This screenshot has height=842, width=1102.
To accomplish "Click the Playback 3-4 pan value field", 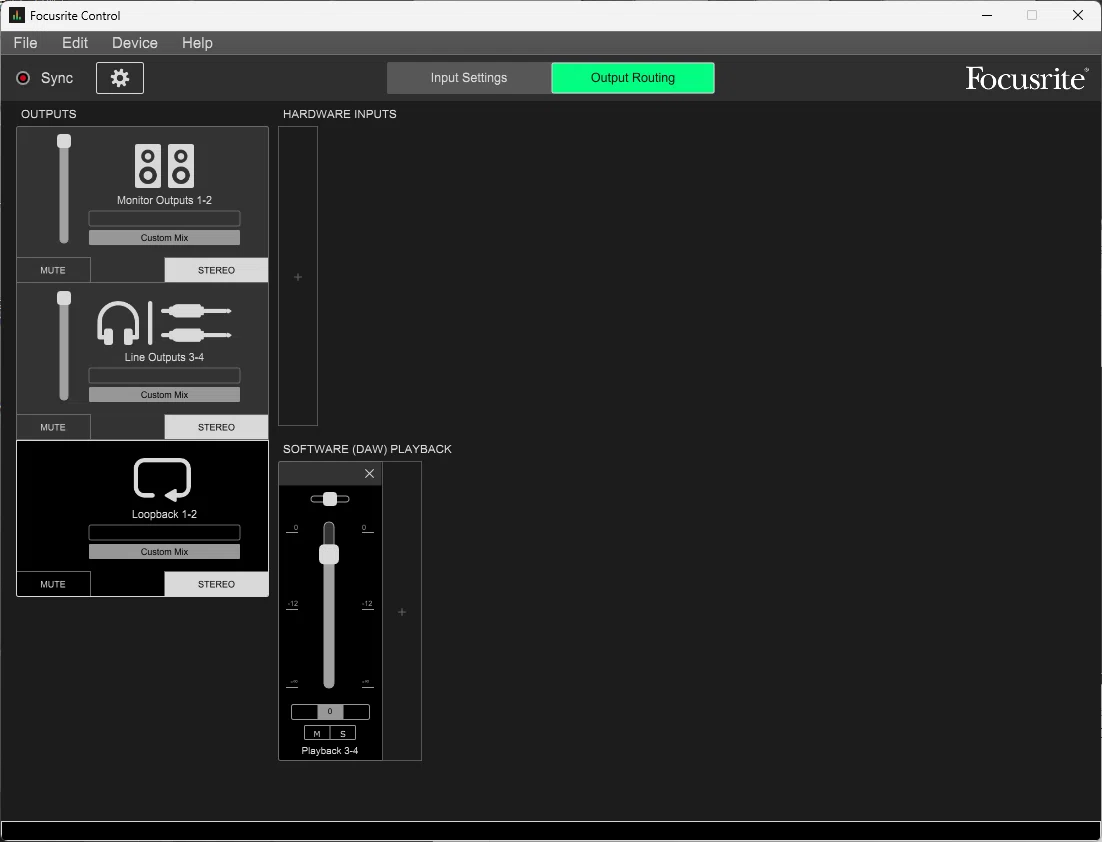I will click(x=330, y=711).
